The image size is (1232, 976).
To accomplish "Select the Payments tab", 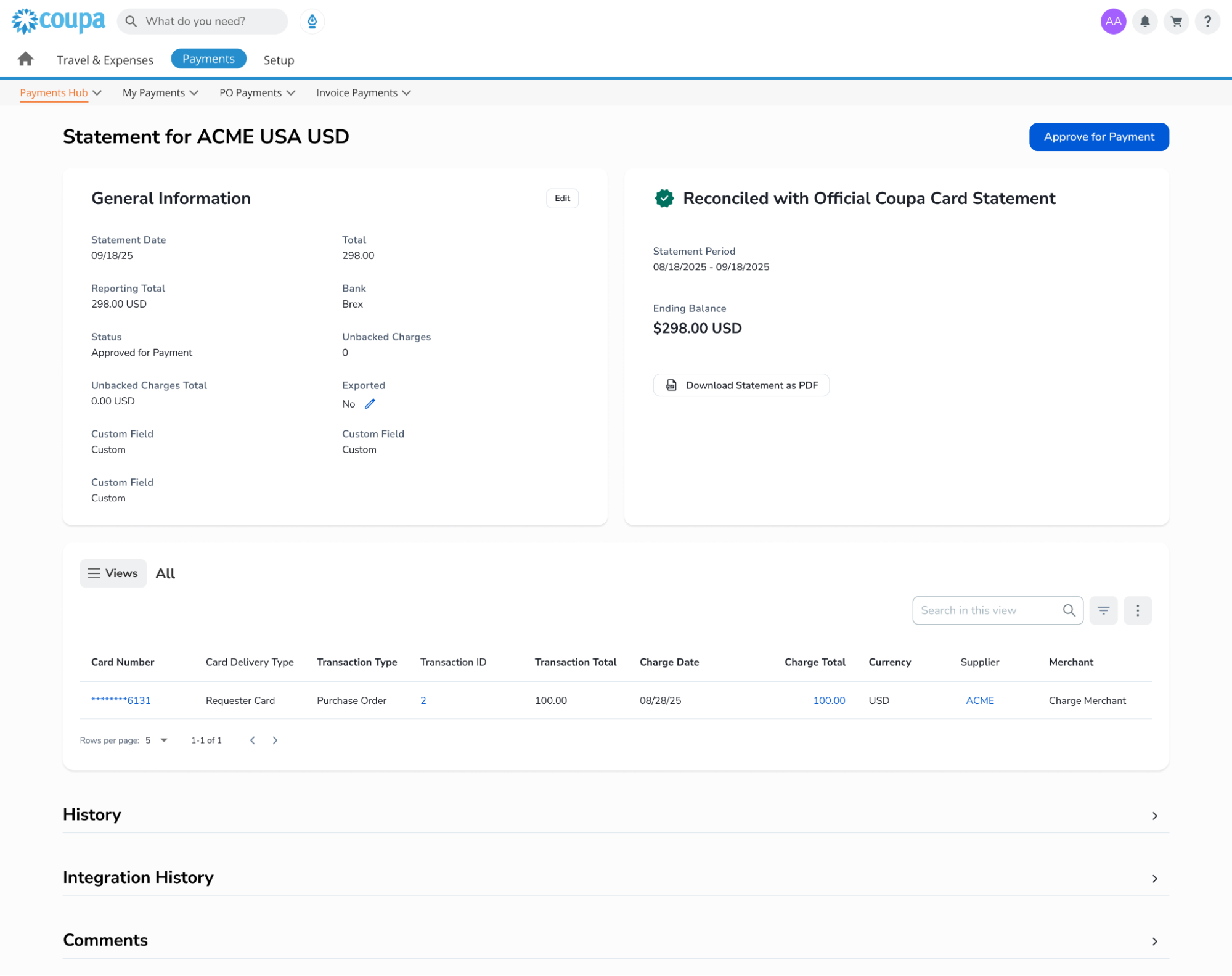I will 208,59.
